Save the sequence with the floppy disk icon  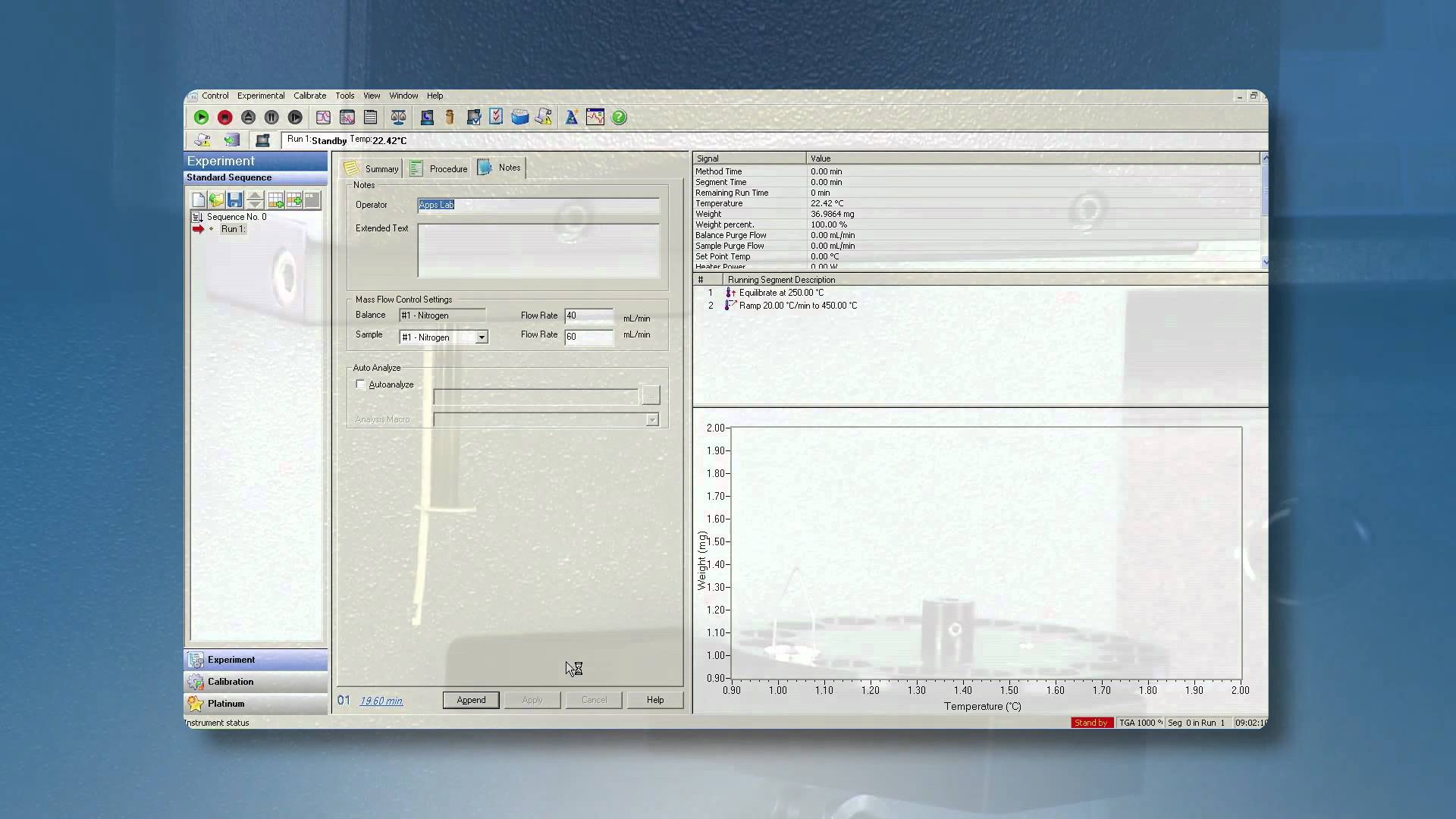click(235, 199)
